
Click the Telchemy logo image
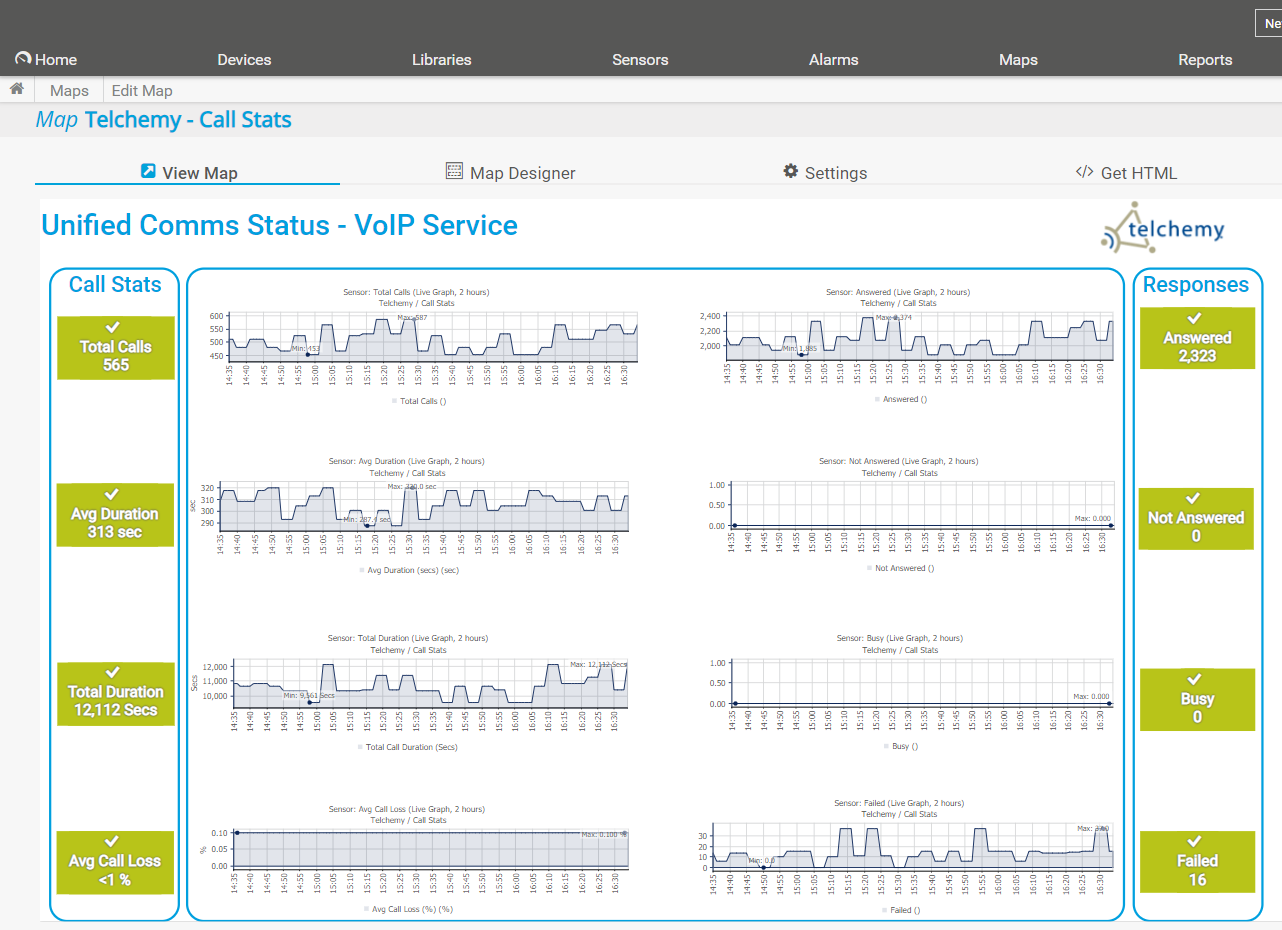click(1162, 227)
